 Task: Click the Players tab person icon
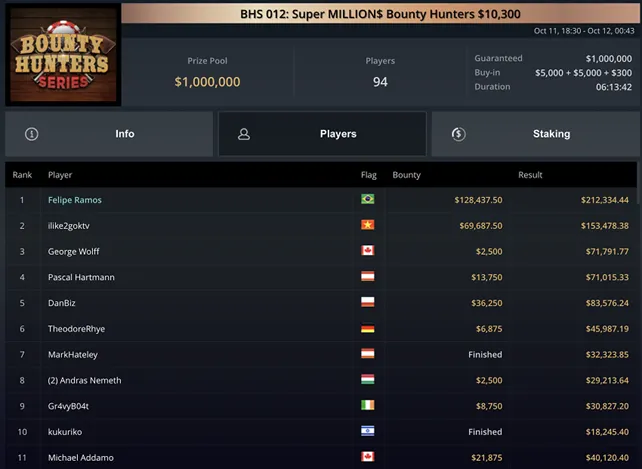[x=244, y=134]
